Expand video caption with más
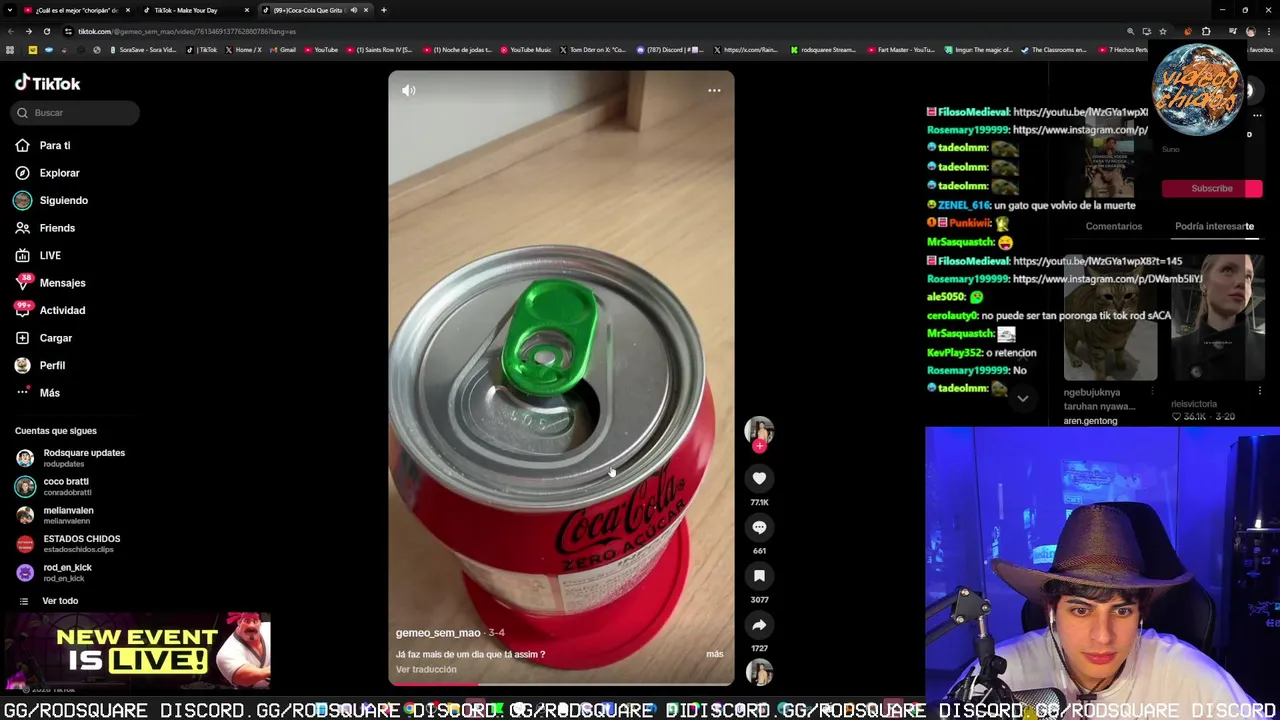The height and width of the screenshot is (720, 1280). [714, 654]
